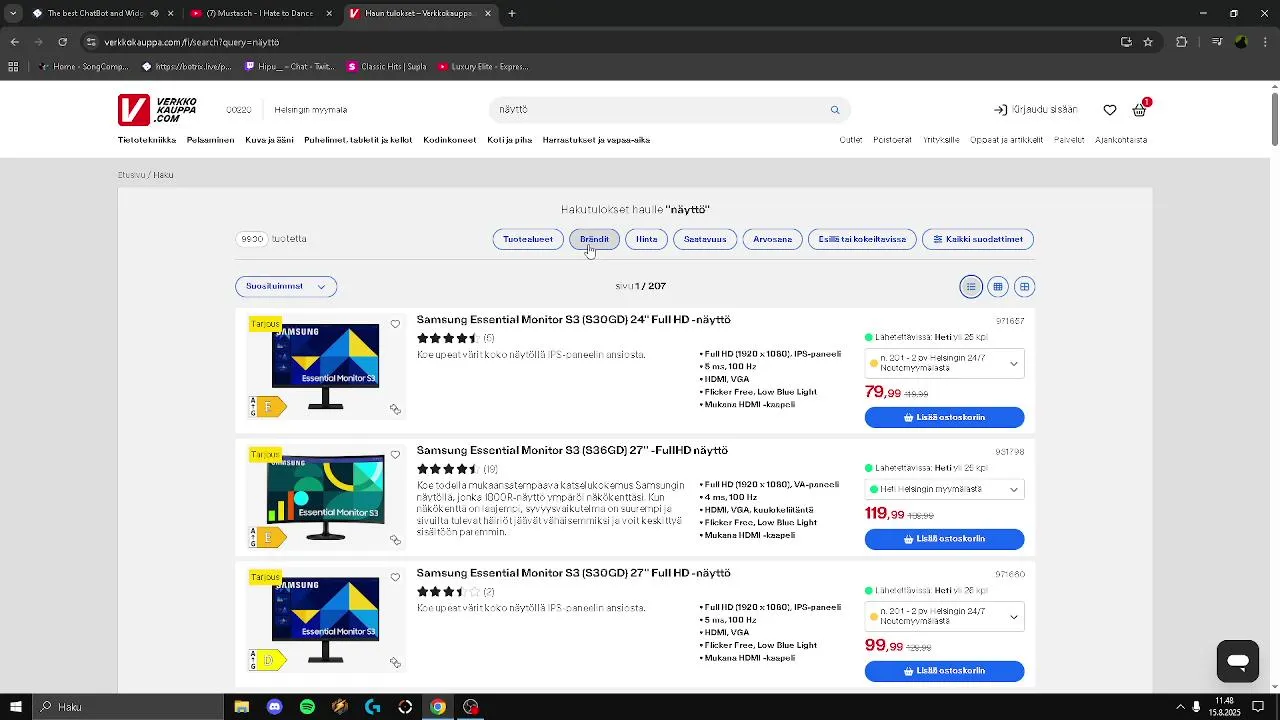
Task: Open the Outlet link
Action: click(x=851, y=140)
